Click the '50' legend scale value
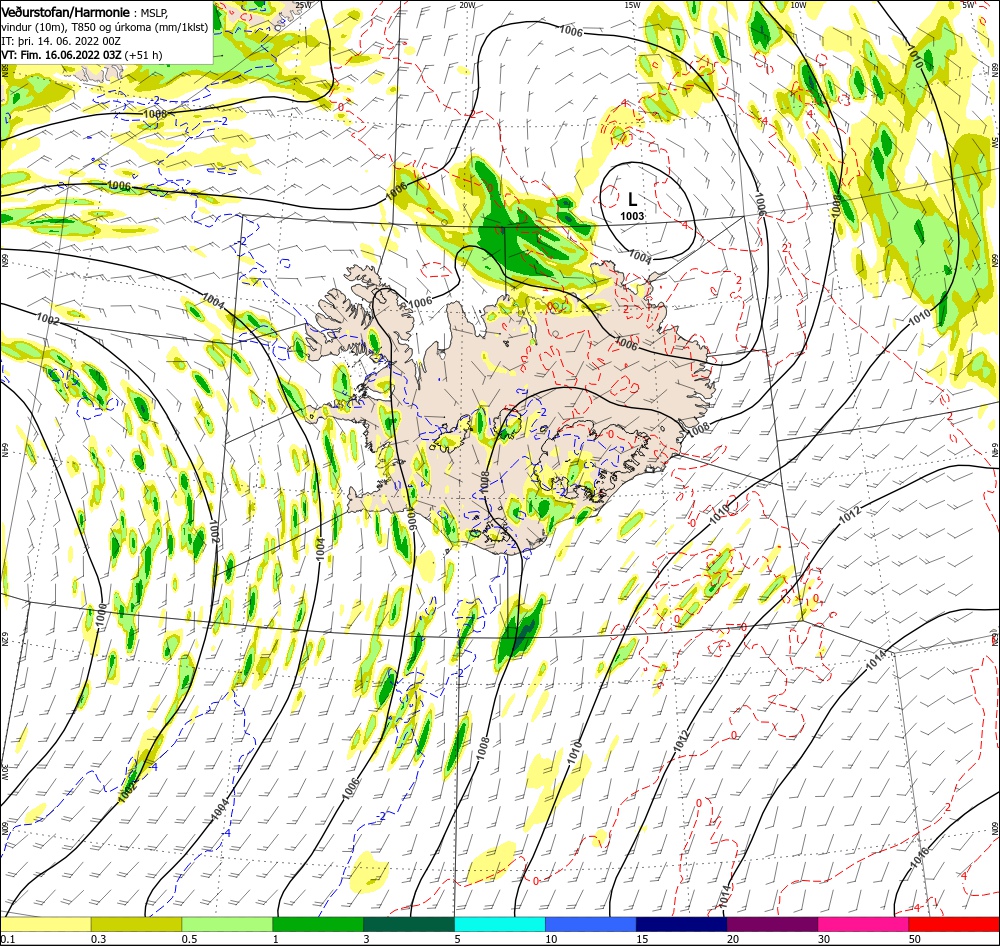The image size is (1000, 946). tap(915, 939)
